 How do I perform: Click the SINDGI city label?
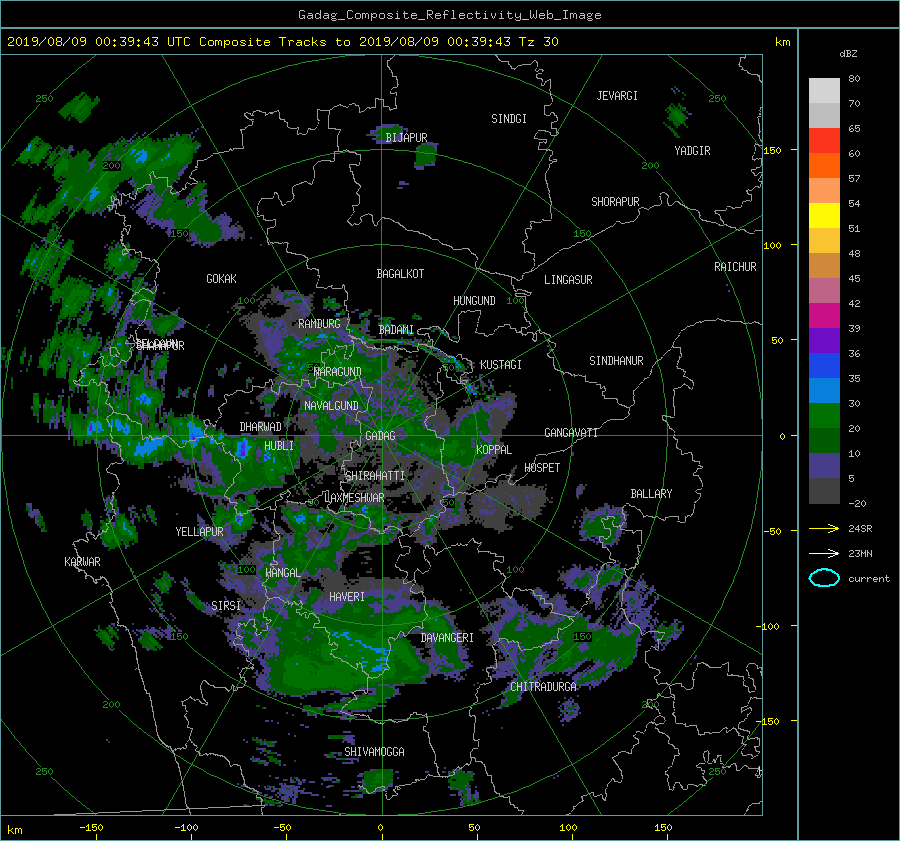(x=509, y=119)
